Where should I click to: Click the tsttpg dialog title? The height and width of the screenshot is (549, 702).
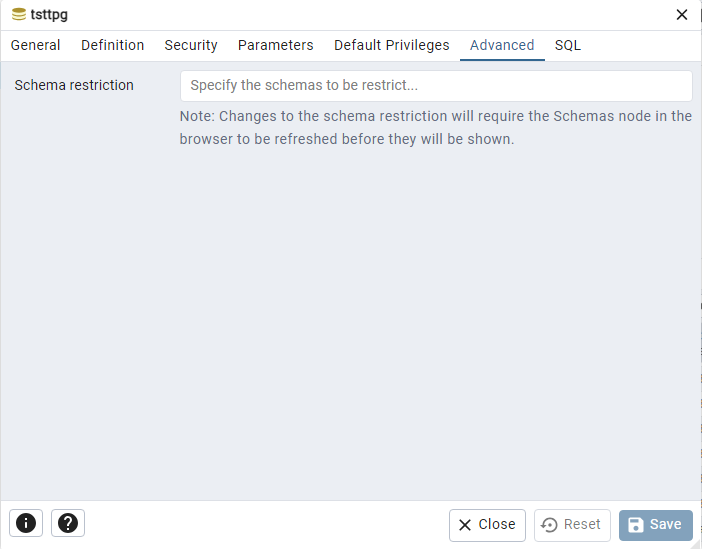pyautogui.click(x=49, y=15)
